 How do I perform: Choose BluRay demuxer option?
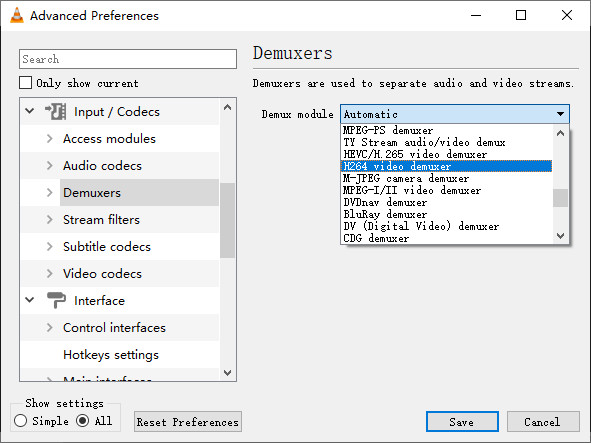click(x=446, y=215)
